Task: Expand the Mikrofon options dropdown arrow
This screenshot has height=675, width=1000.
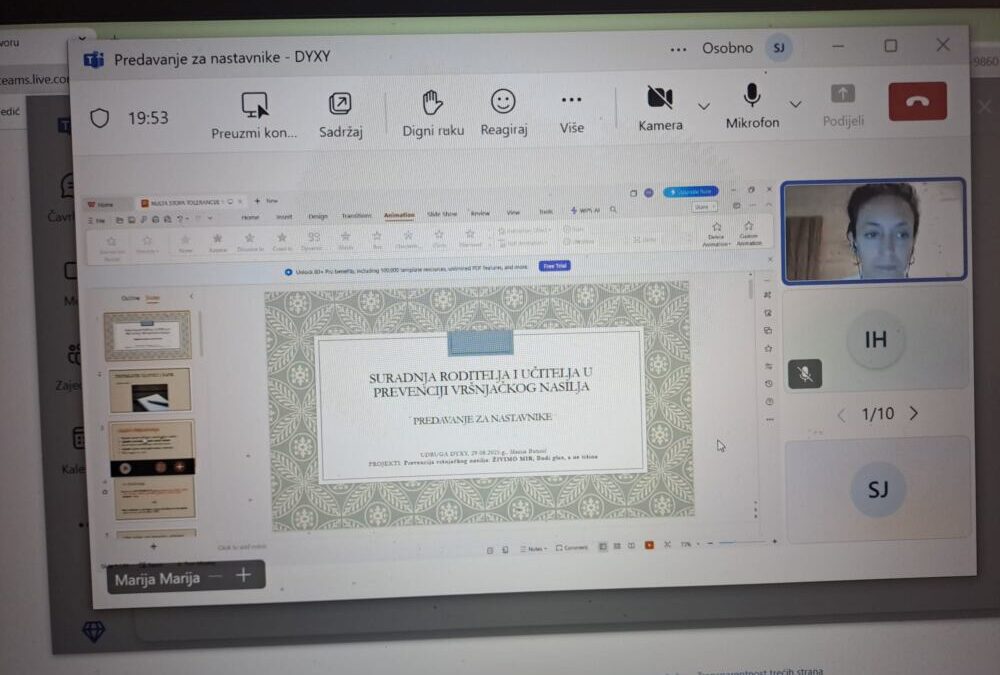Action: pos(796,103)
